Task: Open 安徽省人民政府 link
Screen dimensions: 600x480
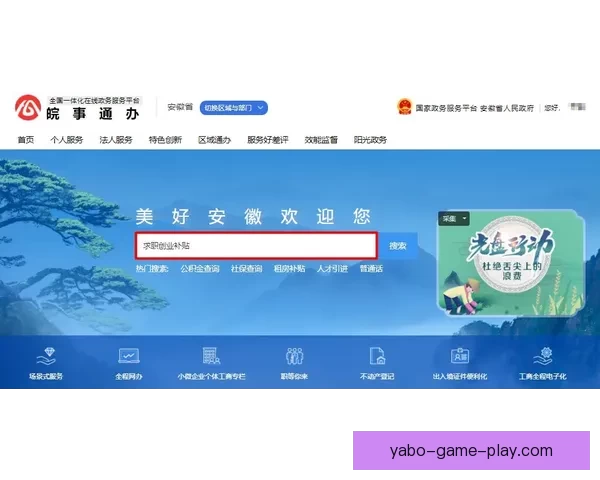Action: (507, 108)
